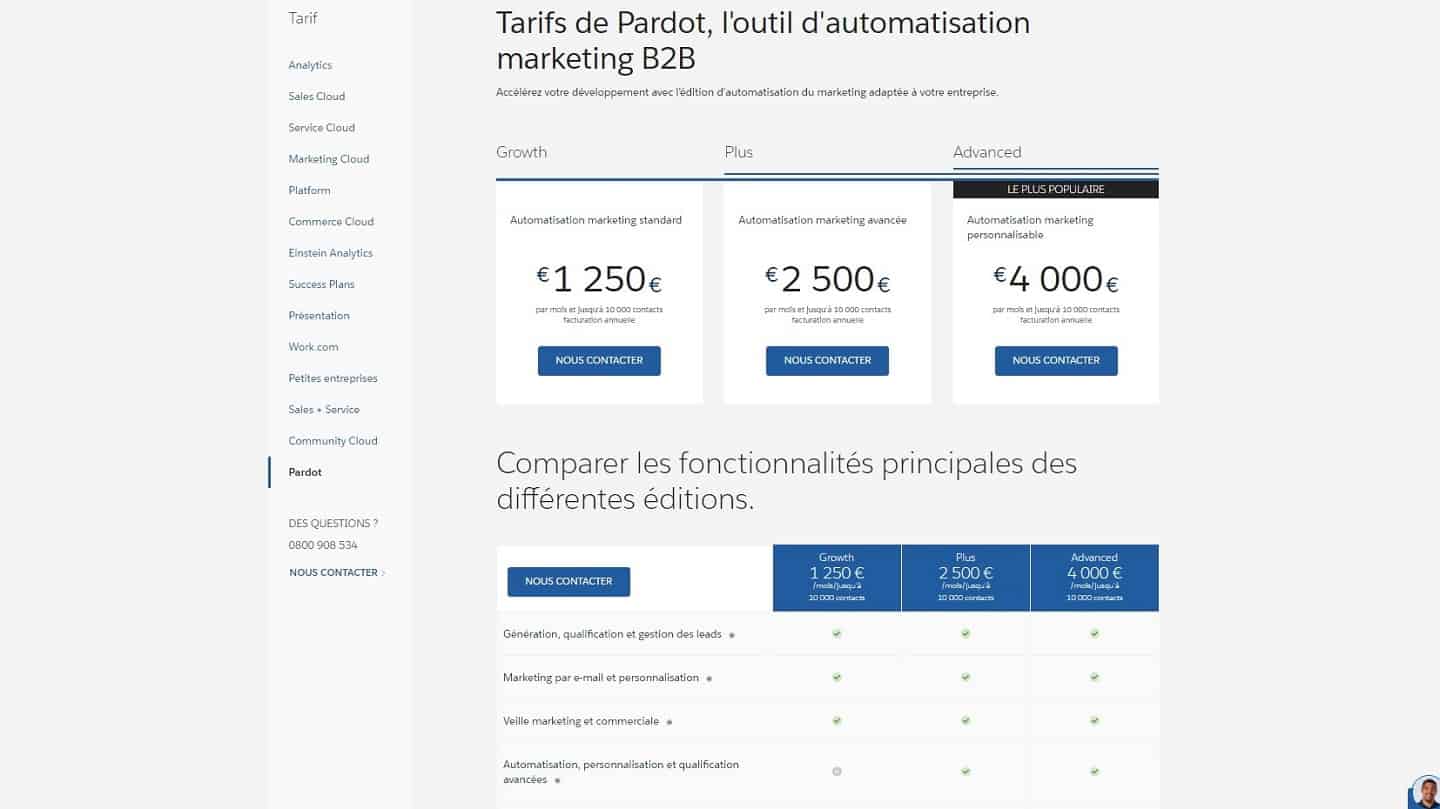Select Plus column header in comparison table

[966, 578]
